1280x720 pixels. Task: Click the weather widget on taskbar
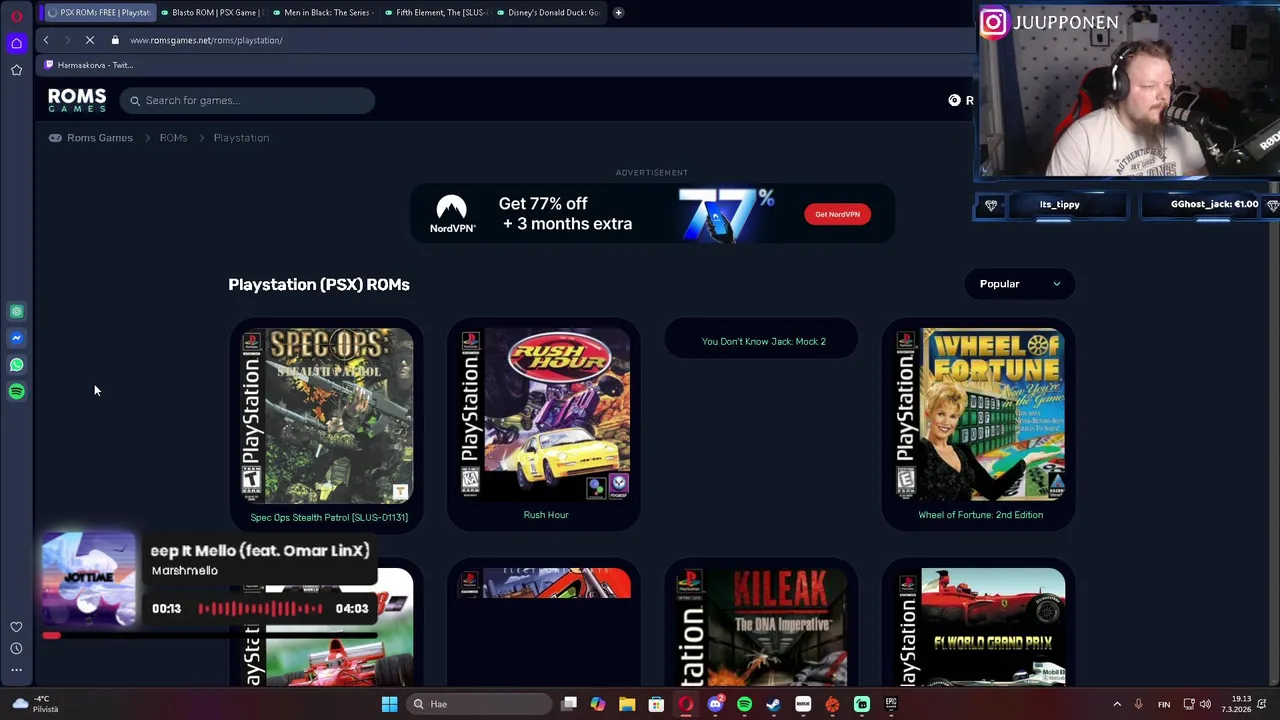tap(34, 704)
